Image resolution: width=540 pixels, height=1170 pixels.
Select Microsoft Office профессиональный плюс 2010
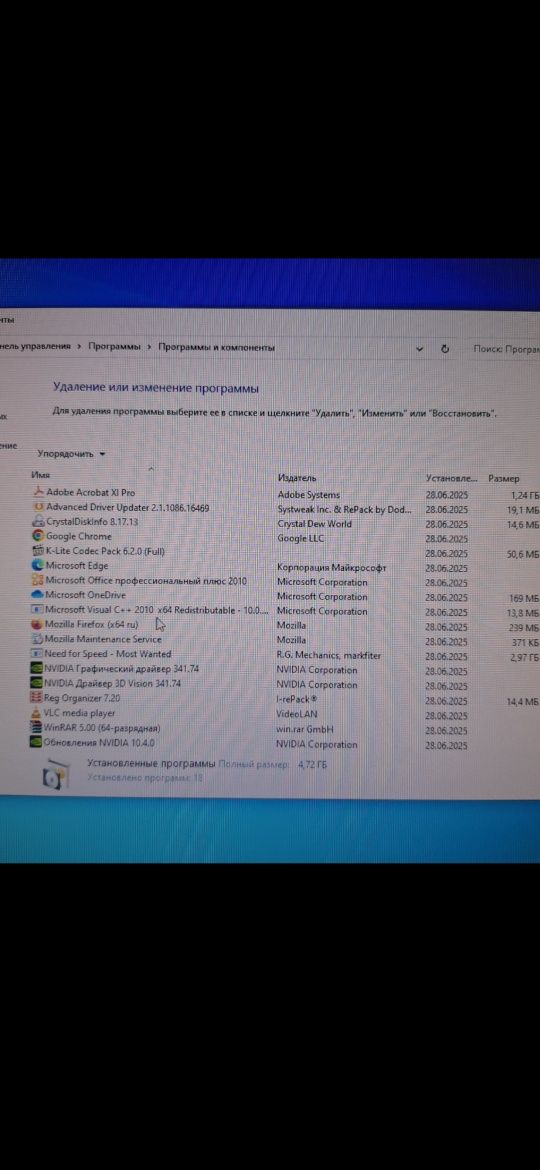pos(145,581)
